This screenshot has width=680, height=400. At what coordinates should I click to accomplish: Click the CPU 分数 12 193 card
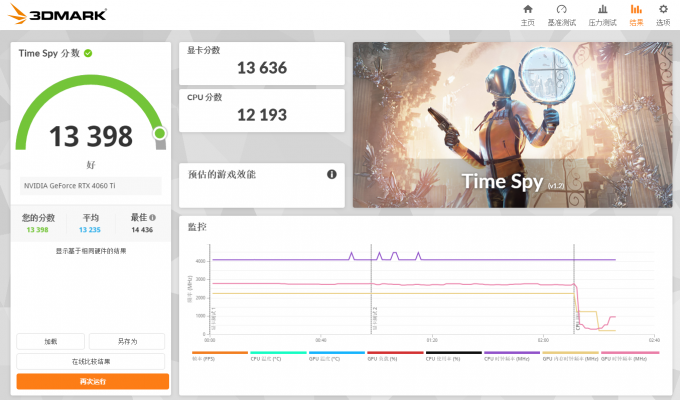tap(262, 111)
